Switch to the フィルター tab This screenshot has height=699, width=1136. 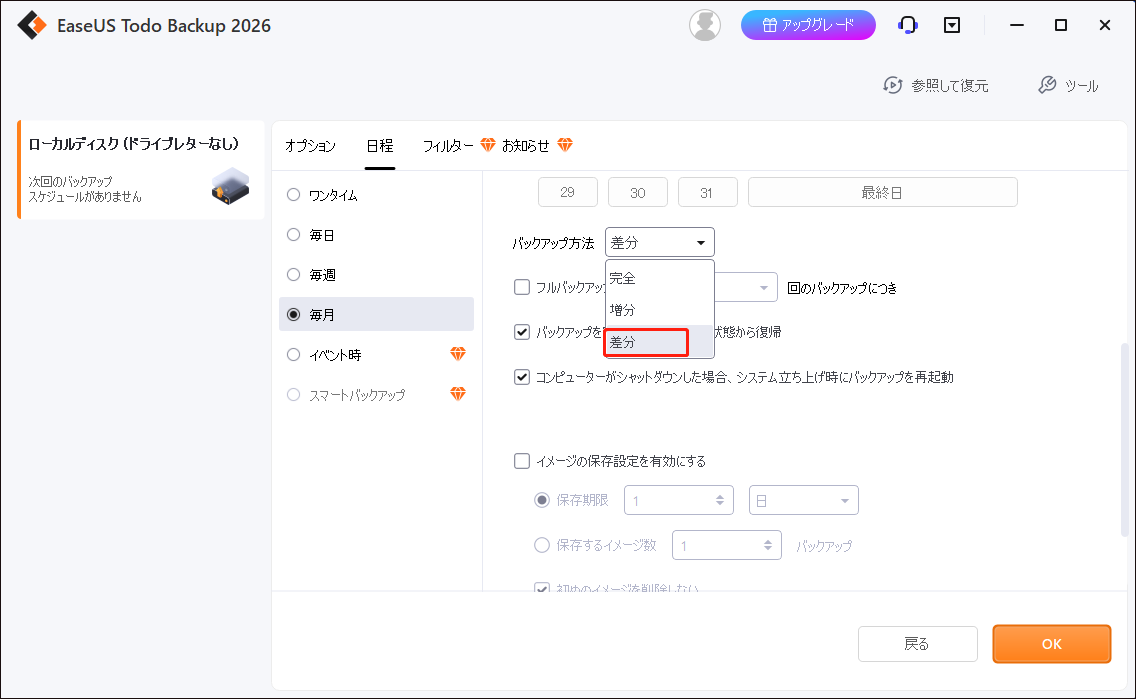pyautogui.click(x=448, y=146)
